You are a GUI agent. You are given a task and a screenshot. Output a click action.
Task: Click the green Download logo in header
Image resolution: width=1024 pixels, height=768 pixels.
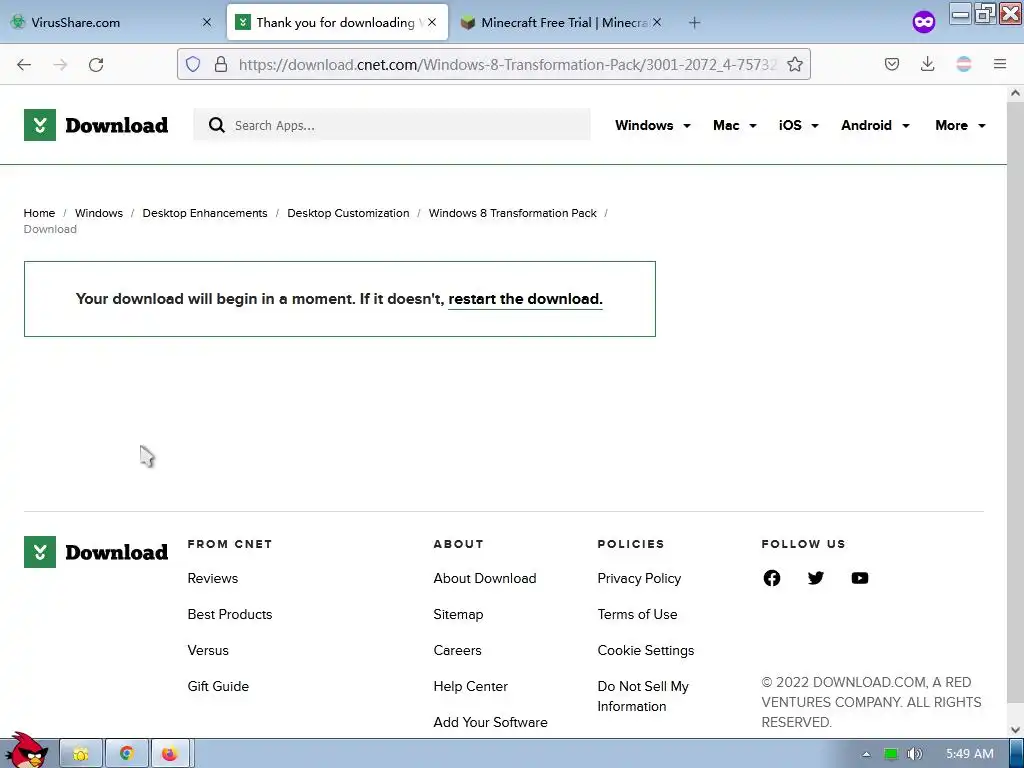pos(96,125)
